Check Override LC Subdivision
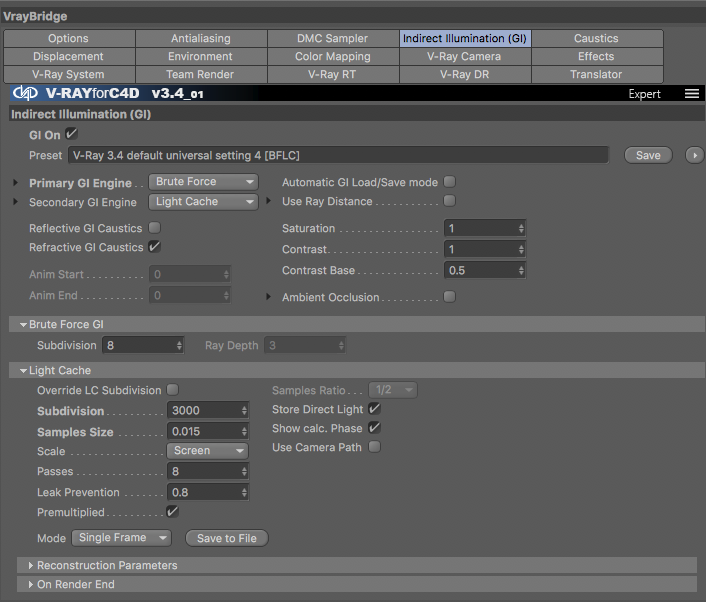 click(172, 389)
